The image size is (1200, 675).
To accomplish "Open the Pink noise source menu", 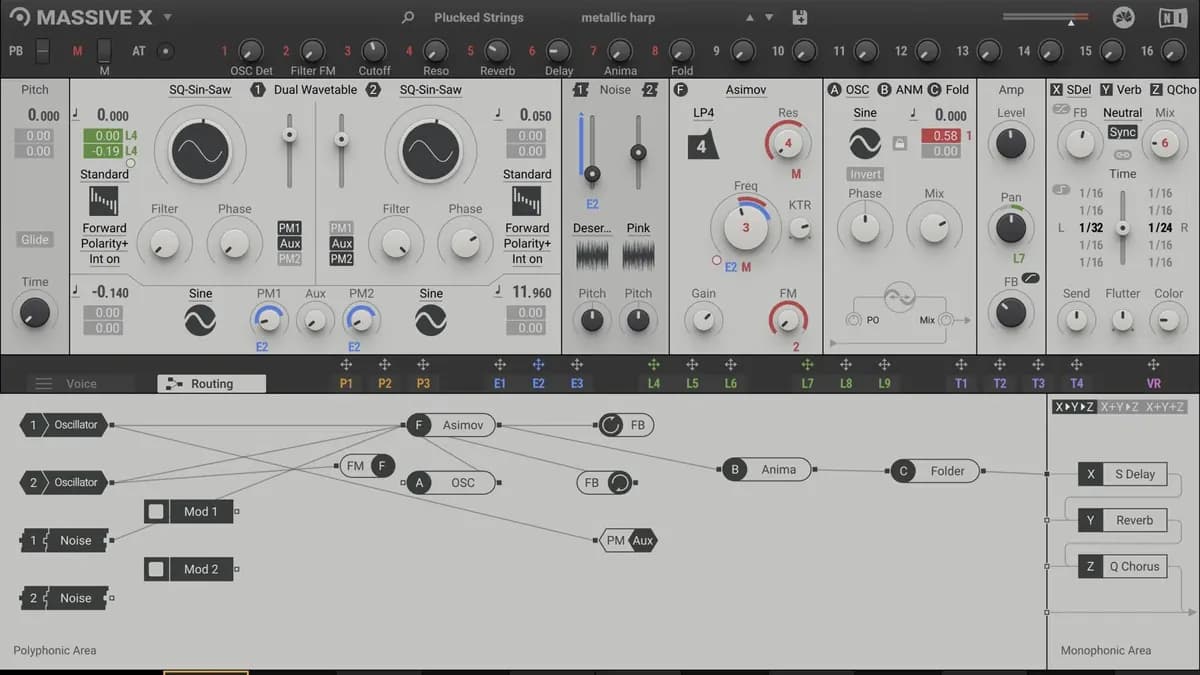I will pos(638,228).
